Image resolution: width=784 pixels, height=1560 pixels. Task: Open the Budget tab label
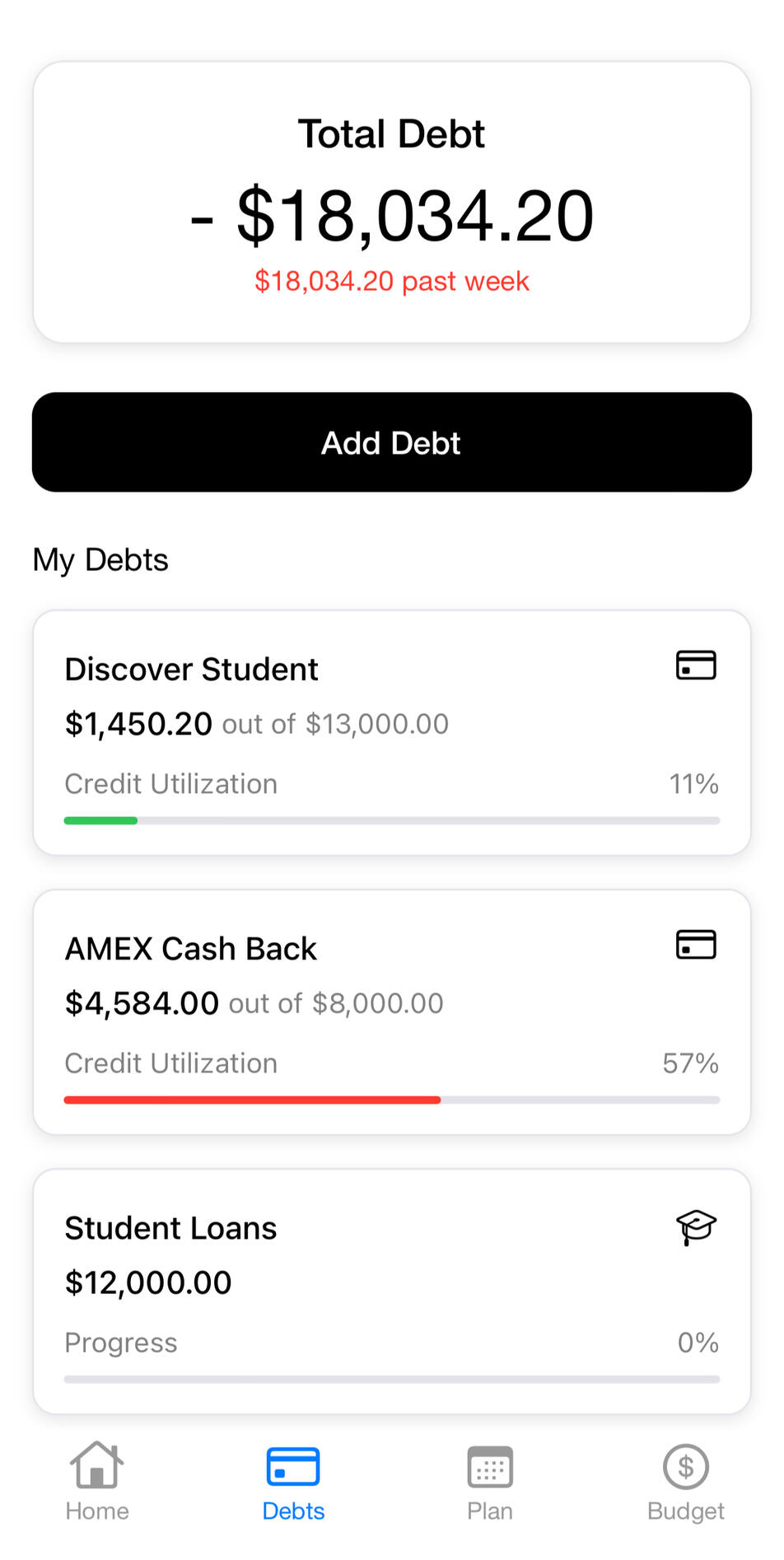685,1511
